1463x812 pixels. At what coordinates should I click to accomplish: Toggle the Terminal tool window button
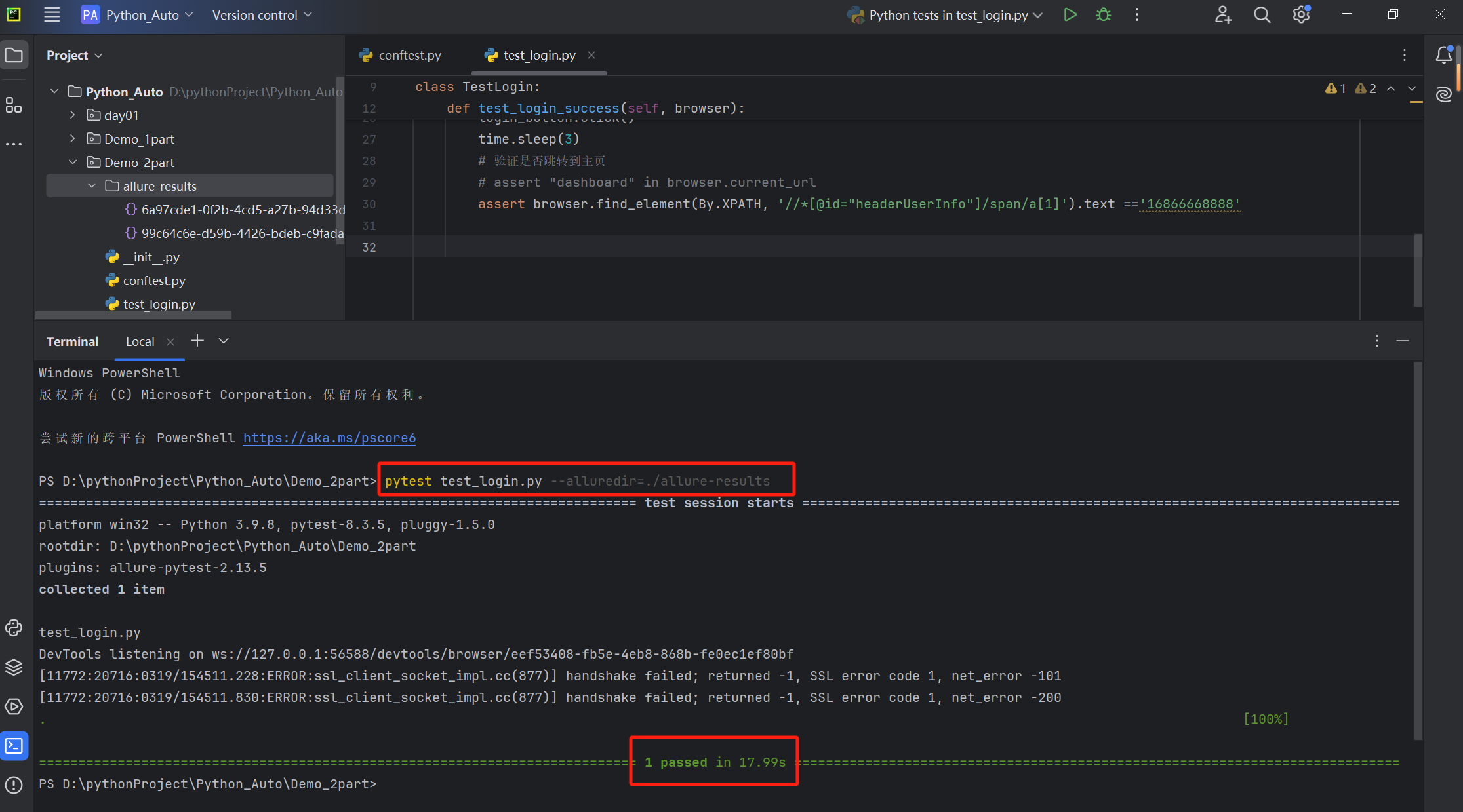click(14, 746)
